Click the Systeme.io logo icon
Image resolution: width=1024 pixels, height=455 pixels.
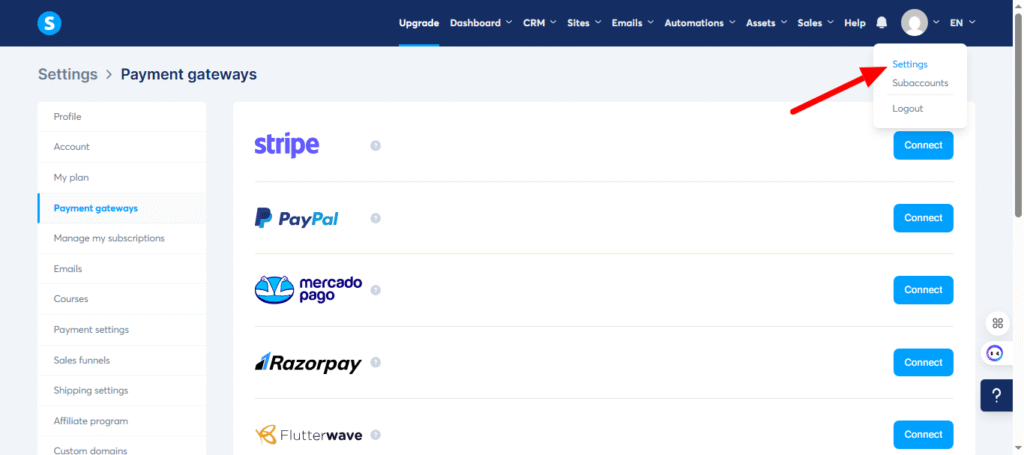point(49,24)
